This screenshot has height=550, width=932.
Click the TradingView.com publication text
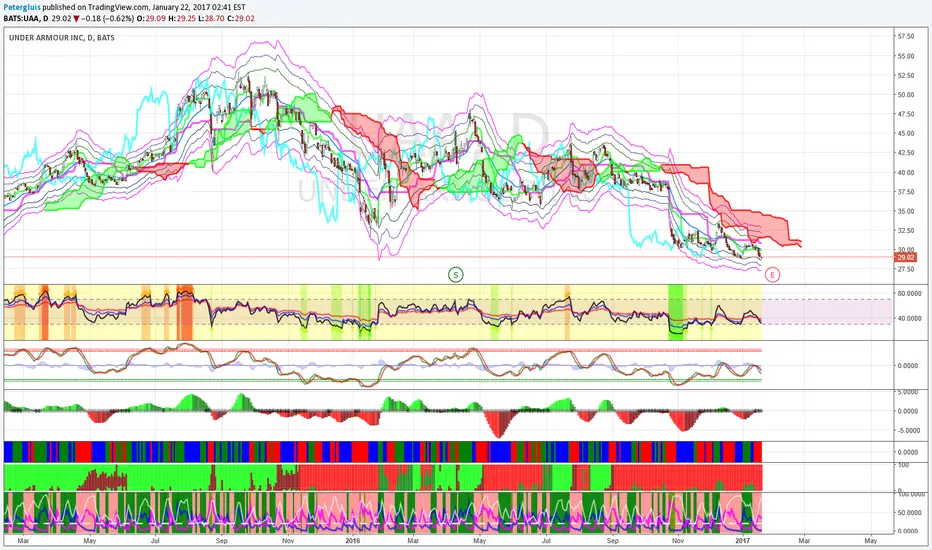[118, 8]
